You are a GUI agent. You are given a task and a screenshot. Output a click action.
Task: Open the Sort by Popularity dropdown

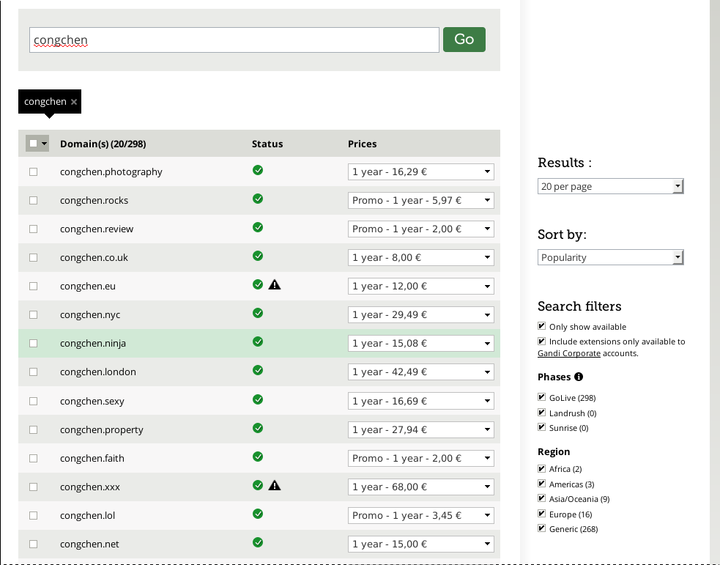(610, 258)
